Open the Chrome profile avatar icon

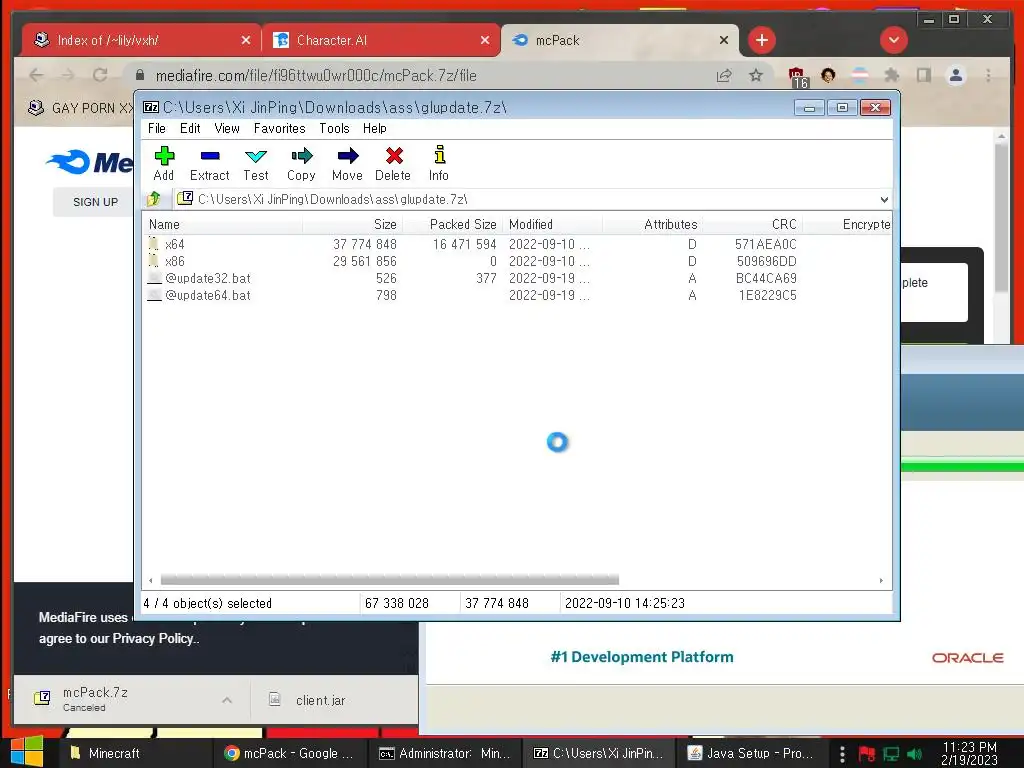(x=955, y=76)
